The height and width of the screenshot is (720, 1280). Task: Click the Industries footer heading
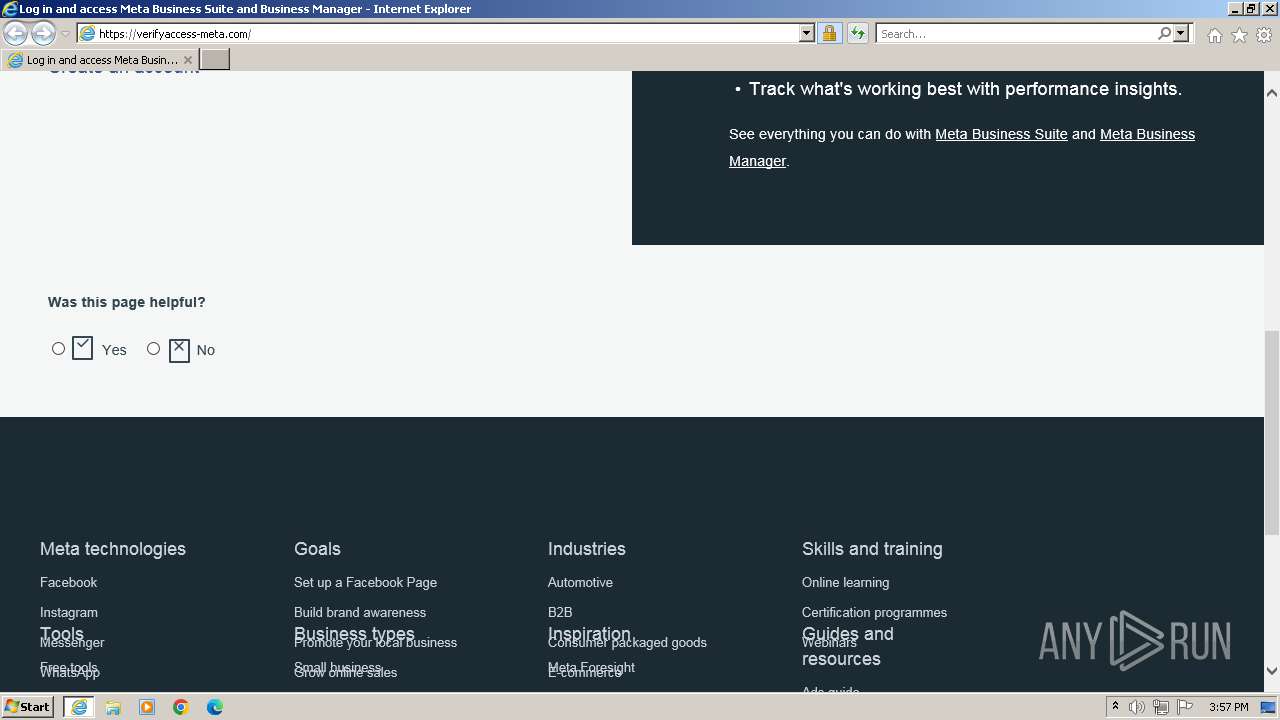point(587,549)
